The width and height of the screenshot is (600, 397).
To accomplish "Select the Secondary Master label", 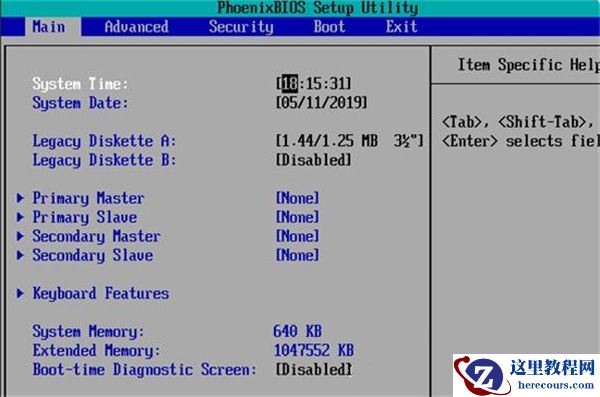I will click(96, 237).
